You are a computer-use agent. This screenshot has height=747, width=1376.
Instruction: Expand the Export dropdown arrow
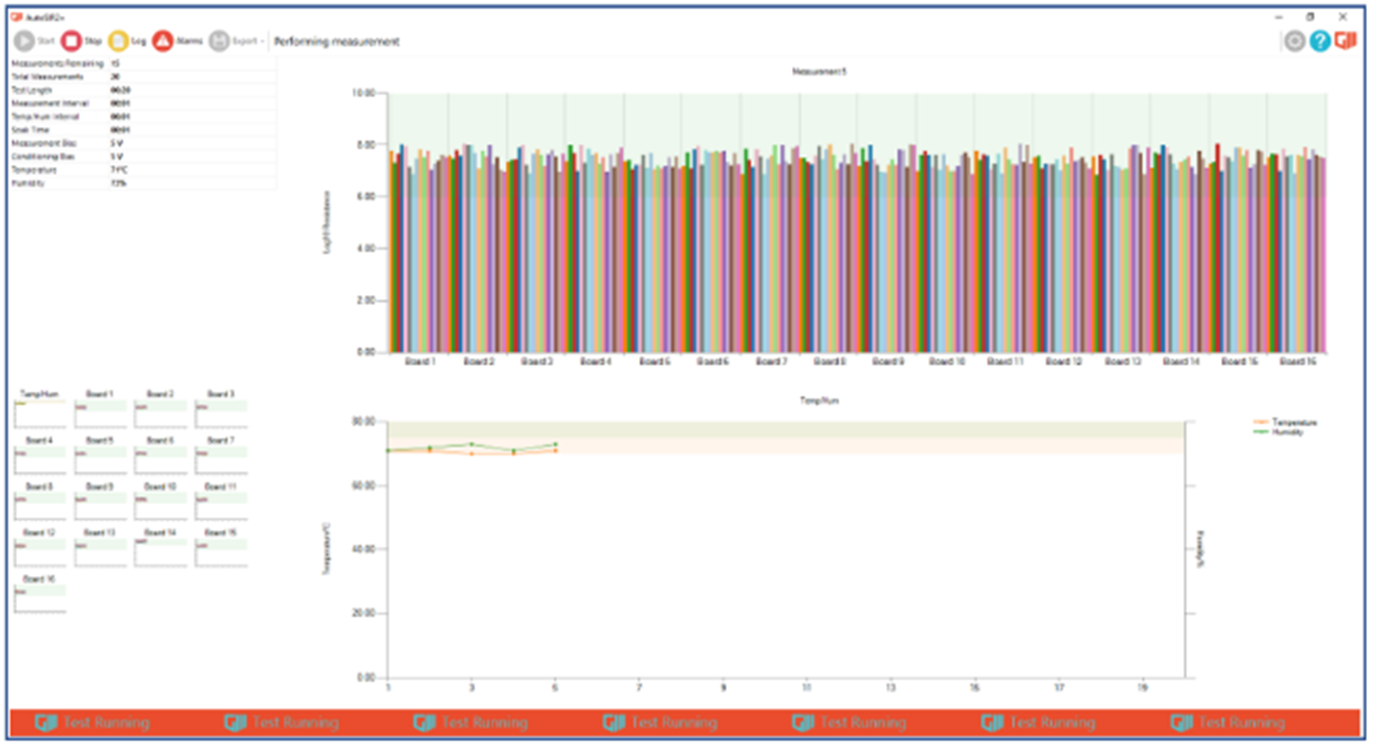[x=262, y=42]
